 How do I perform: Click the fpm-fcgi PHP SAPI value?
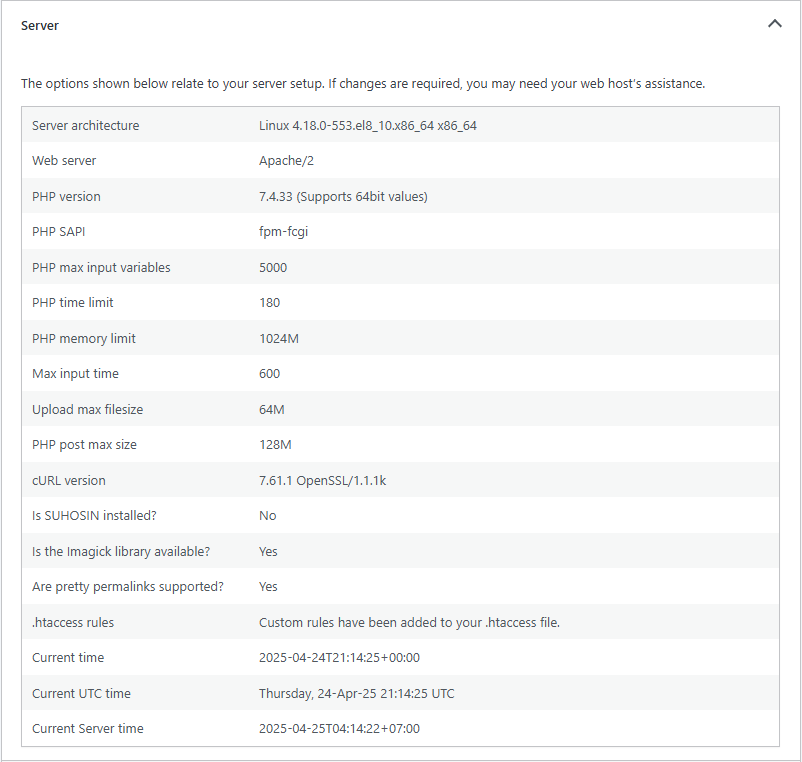(x=281, y=232)
